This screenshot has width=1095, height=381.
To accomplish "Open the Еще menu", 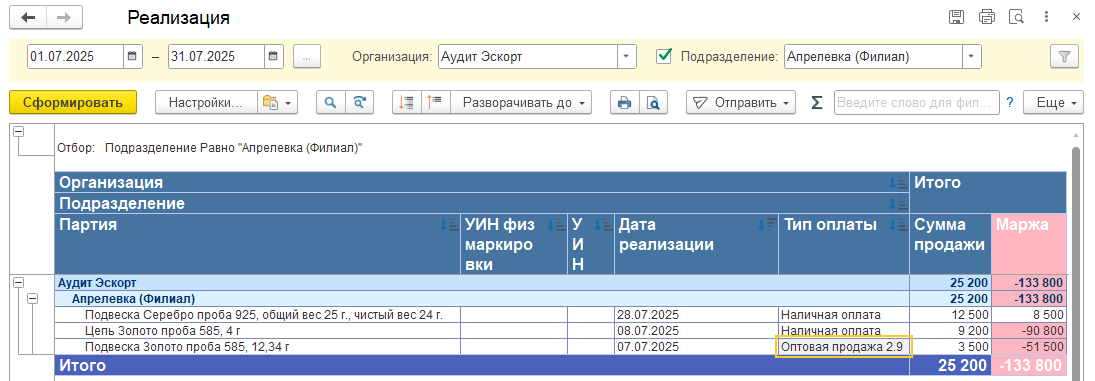I will (x=1053, y=103).
